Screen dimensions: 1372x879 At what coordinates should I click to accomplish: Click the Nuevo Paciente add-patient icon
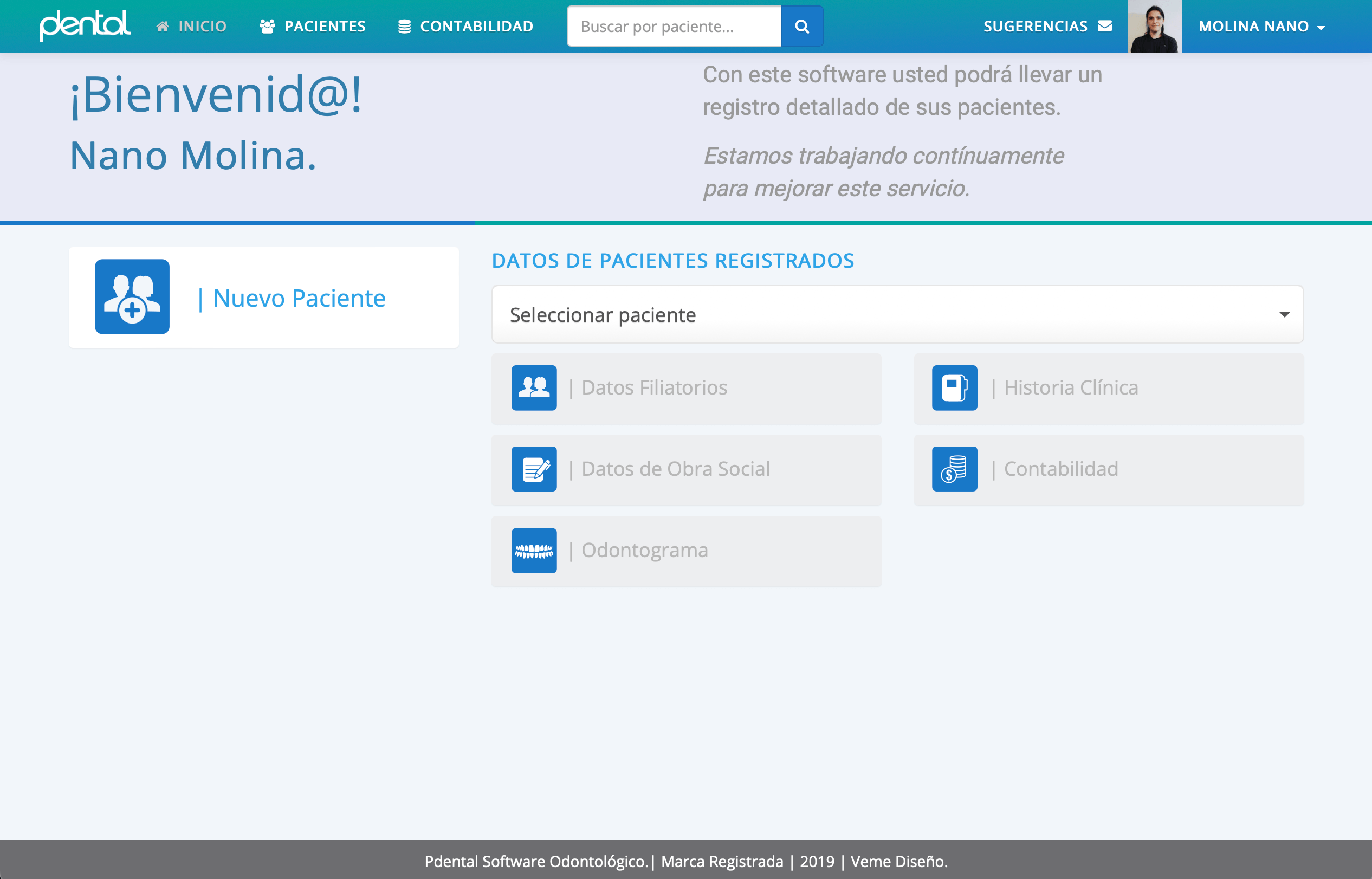click(132, 297)
